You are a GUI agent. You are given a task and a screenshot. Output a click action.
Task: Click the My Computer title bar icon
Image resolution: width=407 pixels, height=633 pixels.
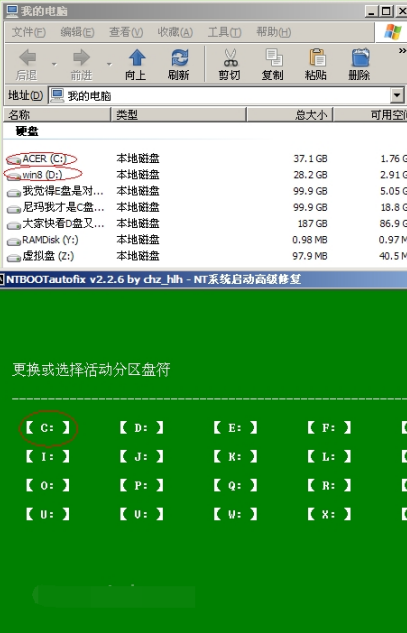point(13,11)
